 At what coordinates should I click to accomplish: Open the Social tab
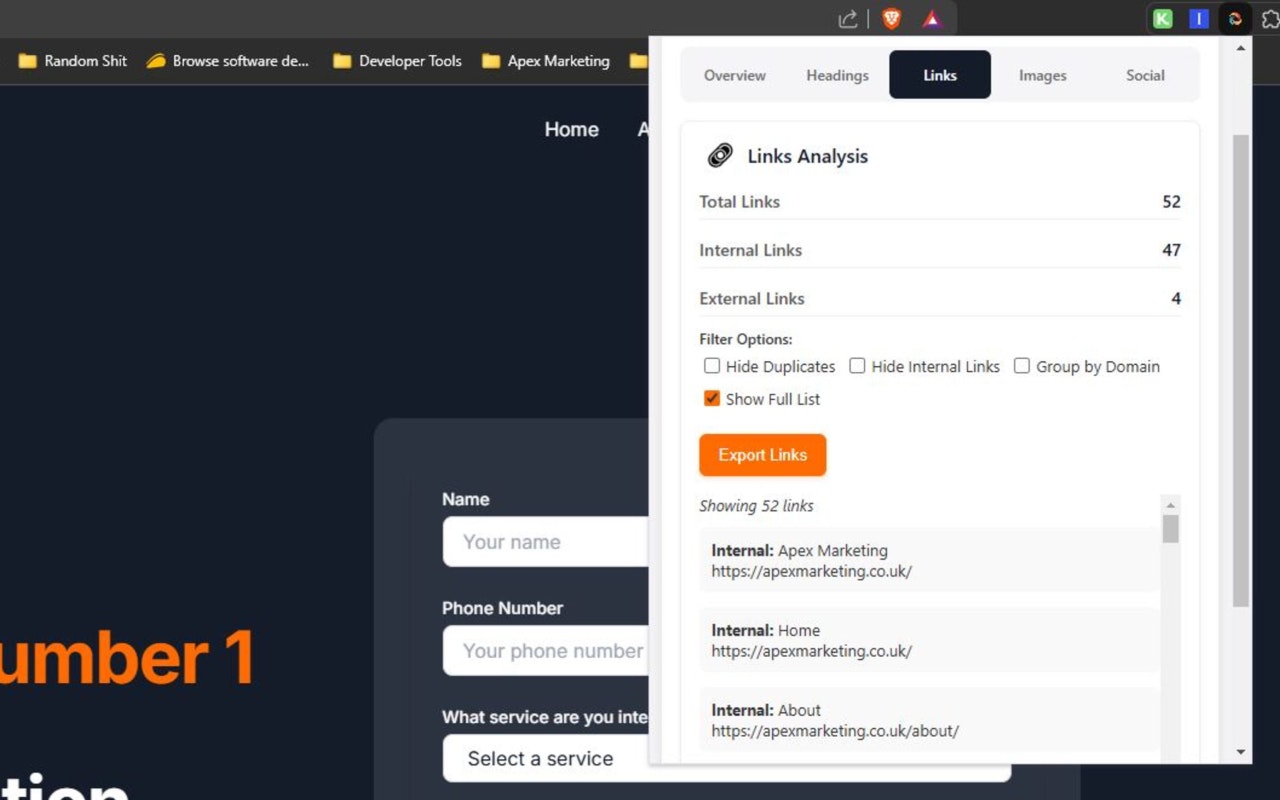(x=1145, y=75)
